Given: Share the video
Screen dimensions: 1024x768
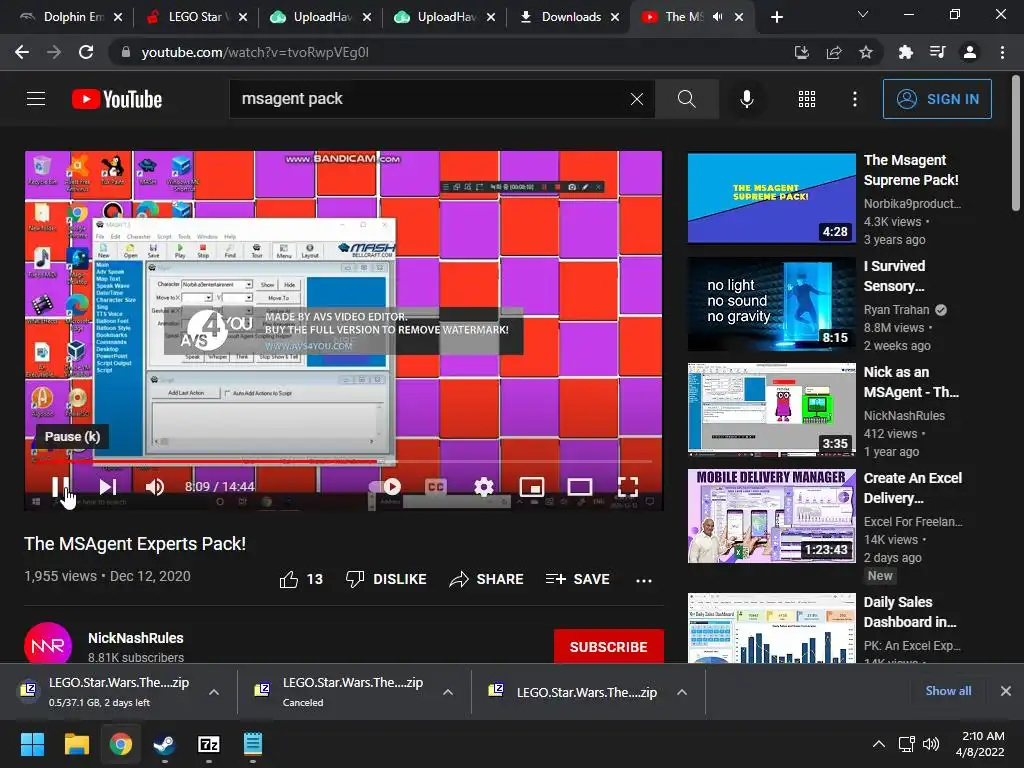Looking at the screenshot, I should [x=487, y=579].
